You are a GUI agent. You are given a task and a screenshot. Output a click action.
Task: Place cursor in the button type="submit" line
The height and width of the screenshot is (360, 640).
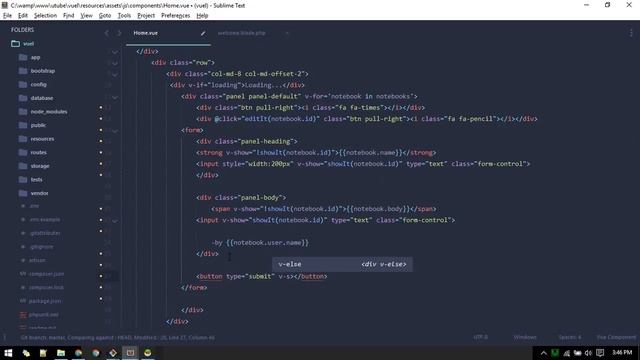[261, 276]
